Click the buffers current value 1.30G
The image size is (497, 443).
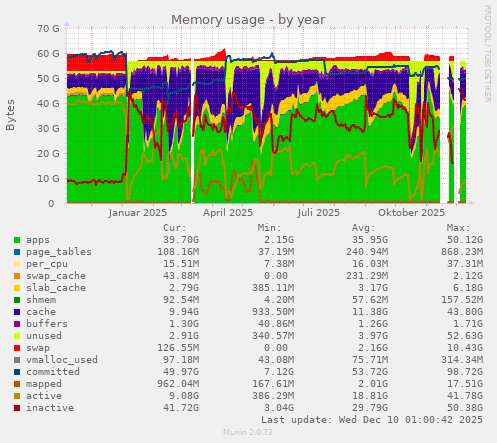(184, 324)
